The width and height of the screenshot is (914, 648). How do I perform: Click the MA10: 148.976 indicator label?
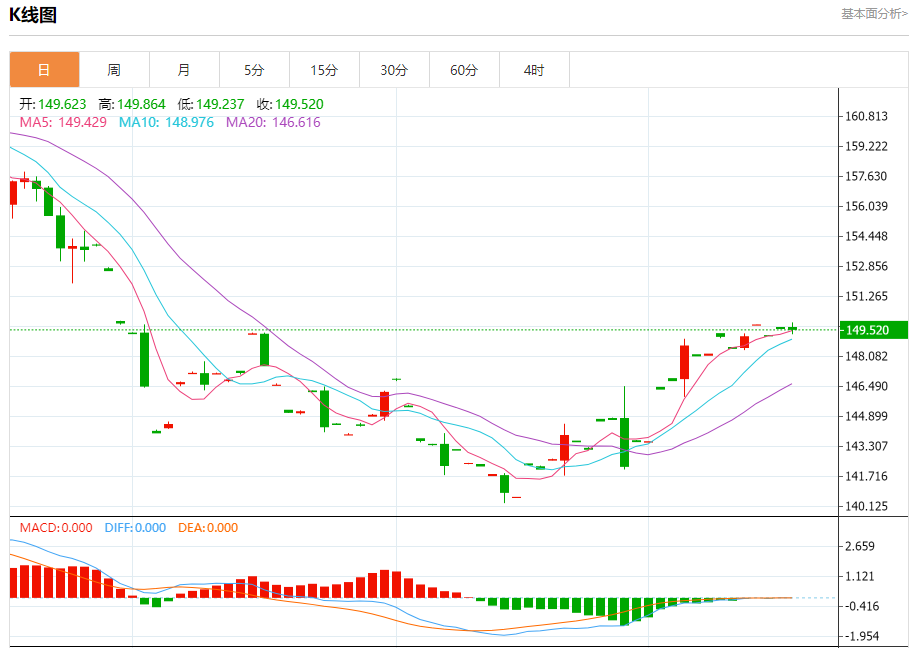click(166, 122)
